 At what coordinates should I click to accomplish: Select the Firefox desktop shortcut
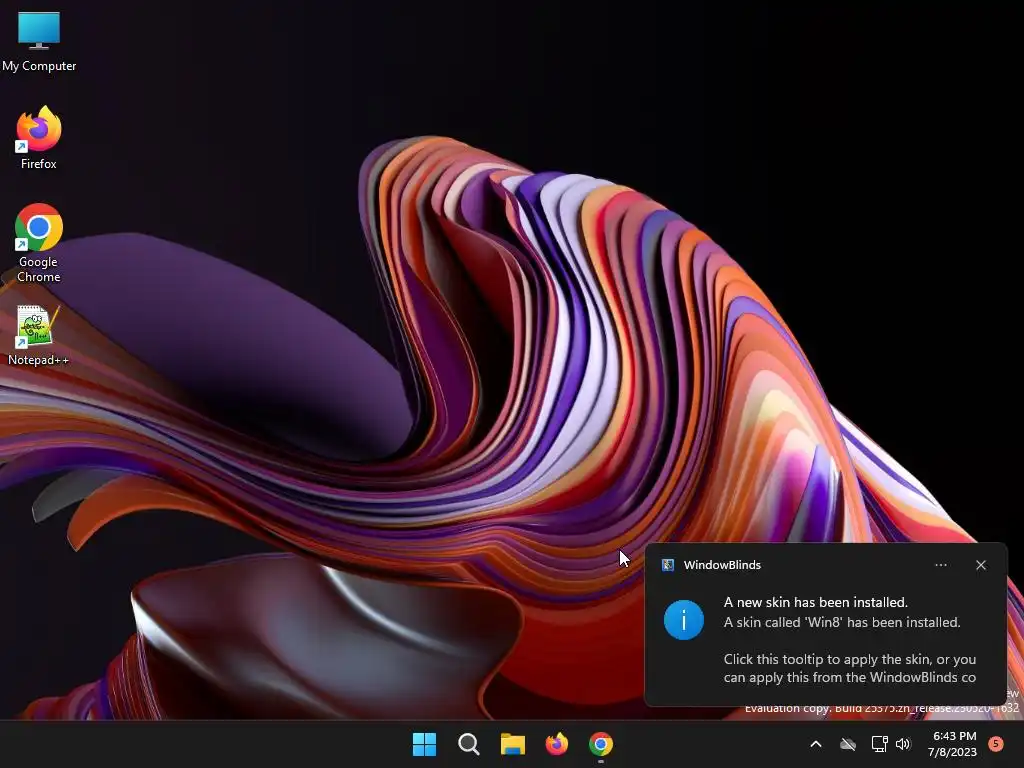39,138
